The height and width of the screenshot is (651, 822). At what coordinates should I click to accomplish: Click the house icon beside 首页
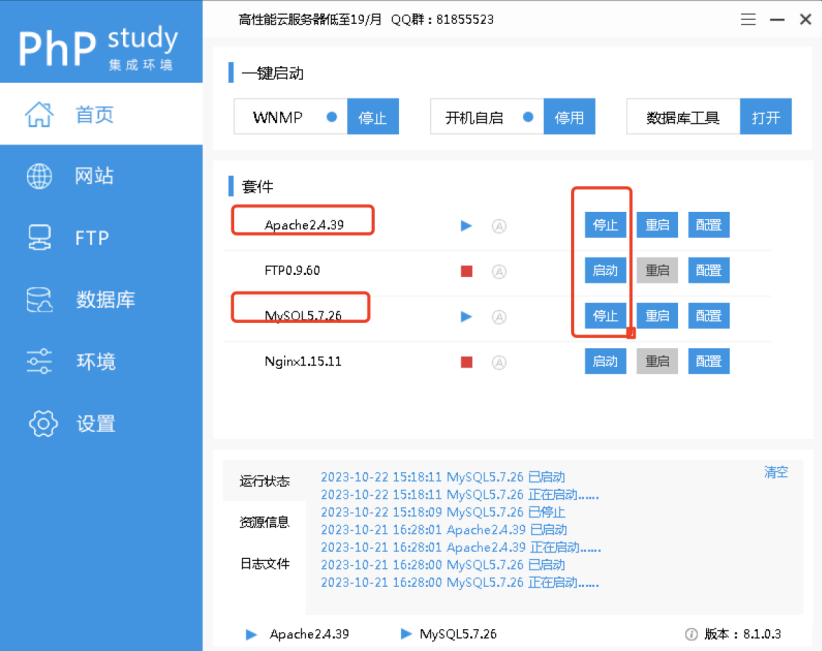pyautogui.click(x=39, y=114)
